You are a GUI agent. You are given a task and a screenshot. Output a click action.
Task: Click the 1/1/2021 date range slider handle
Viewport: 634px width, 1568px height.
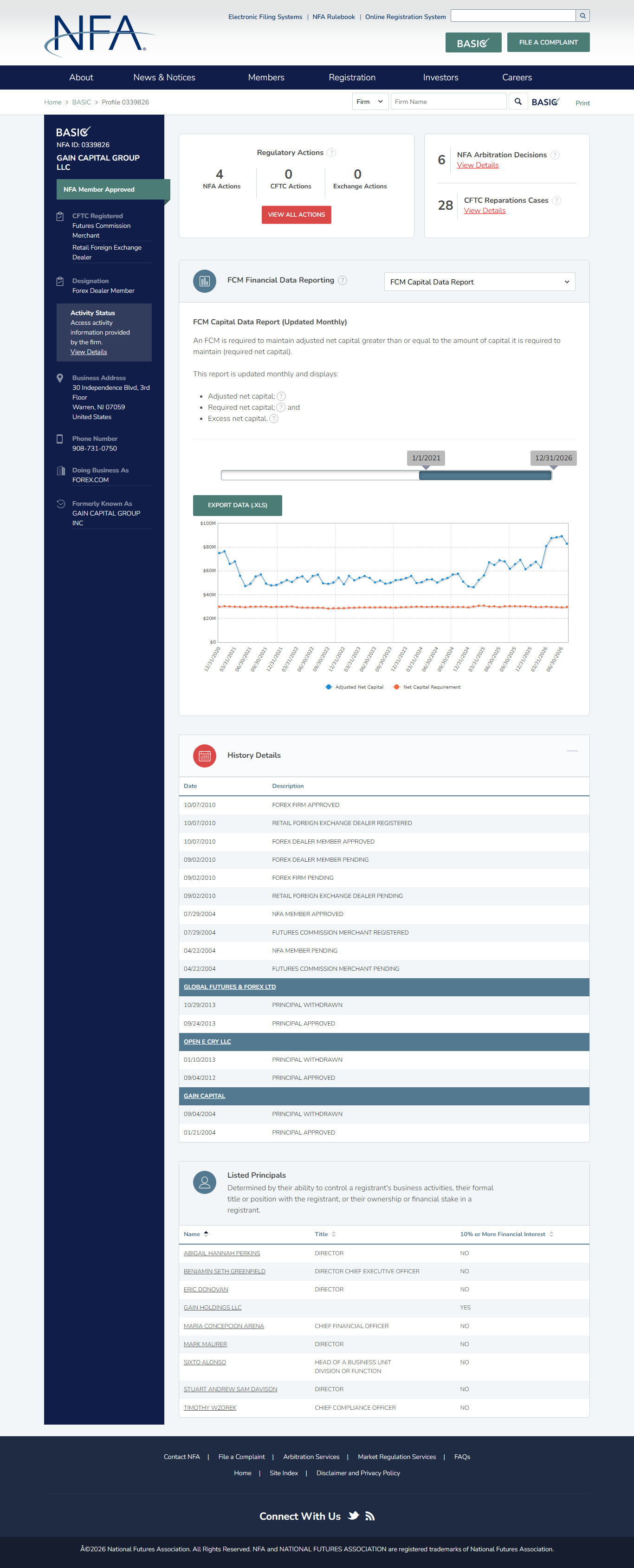426,458
